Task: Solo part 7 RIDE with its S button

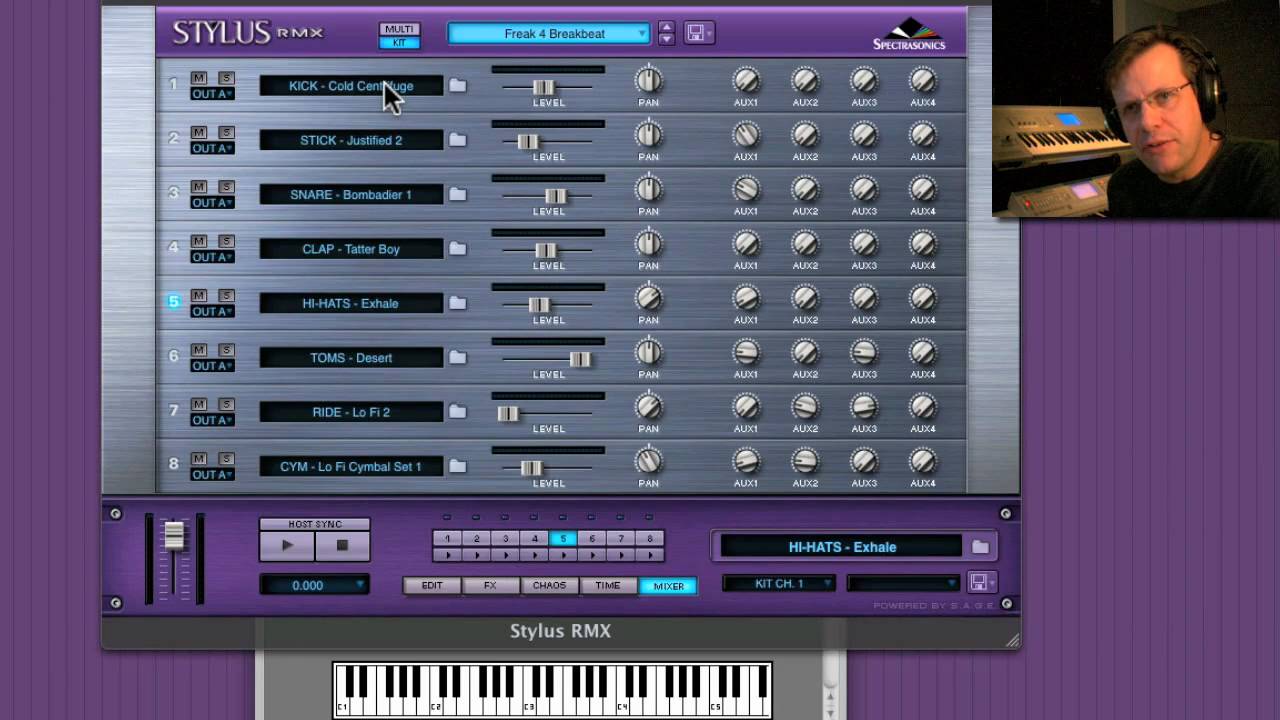Action: pyautogui.click(x=226, y=404)
